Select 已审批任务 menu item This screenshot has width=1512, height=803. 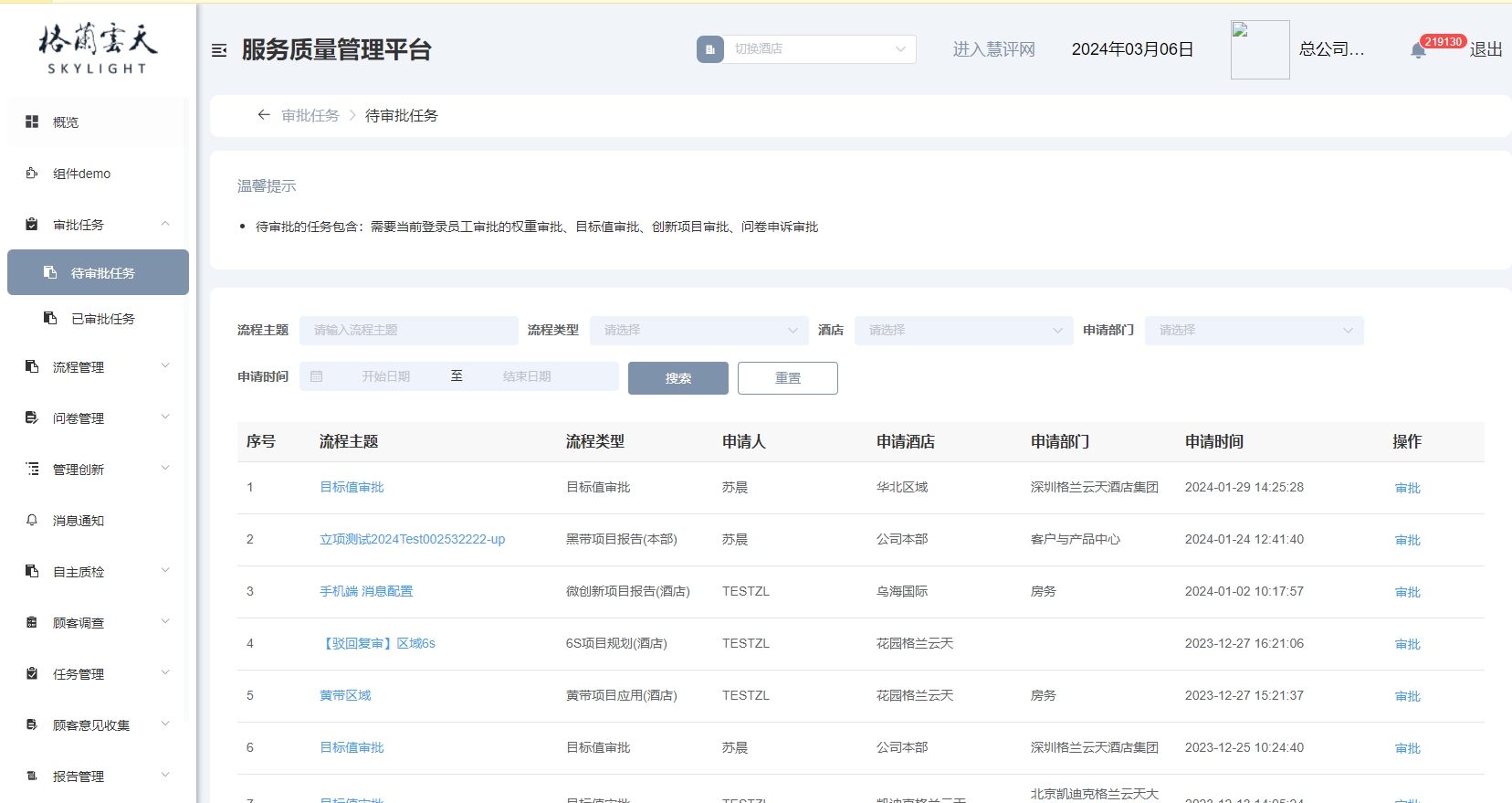[x=98, y=318]
